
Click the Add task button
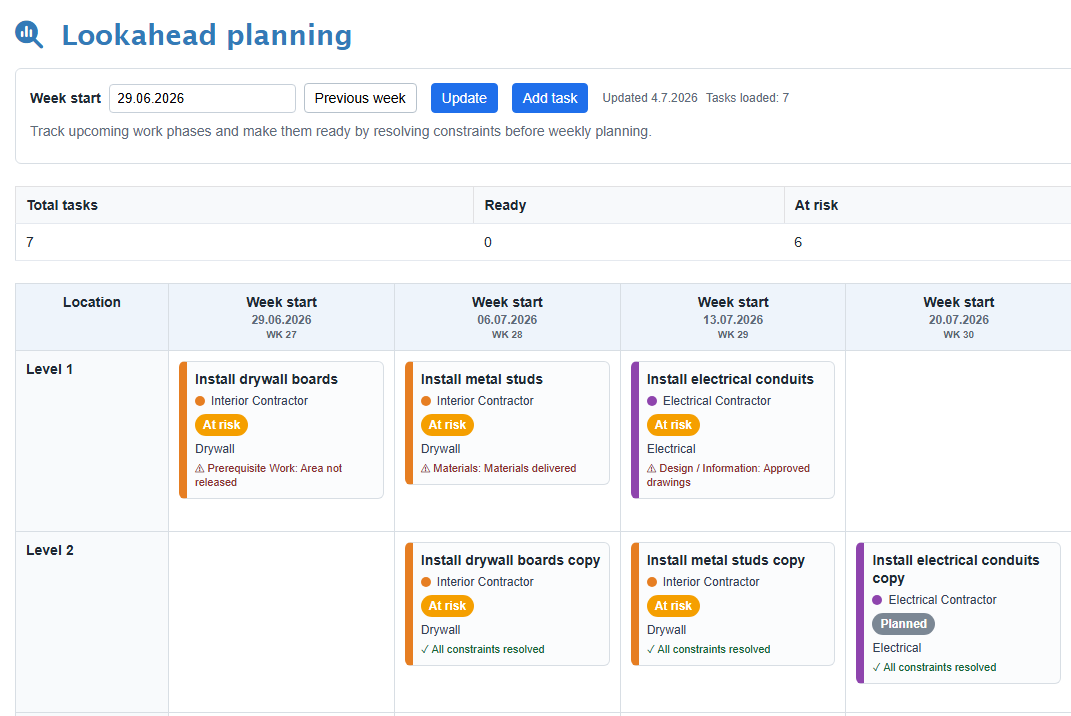tap(550, 98)
